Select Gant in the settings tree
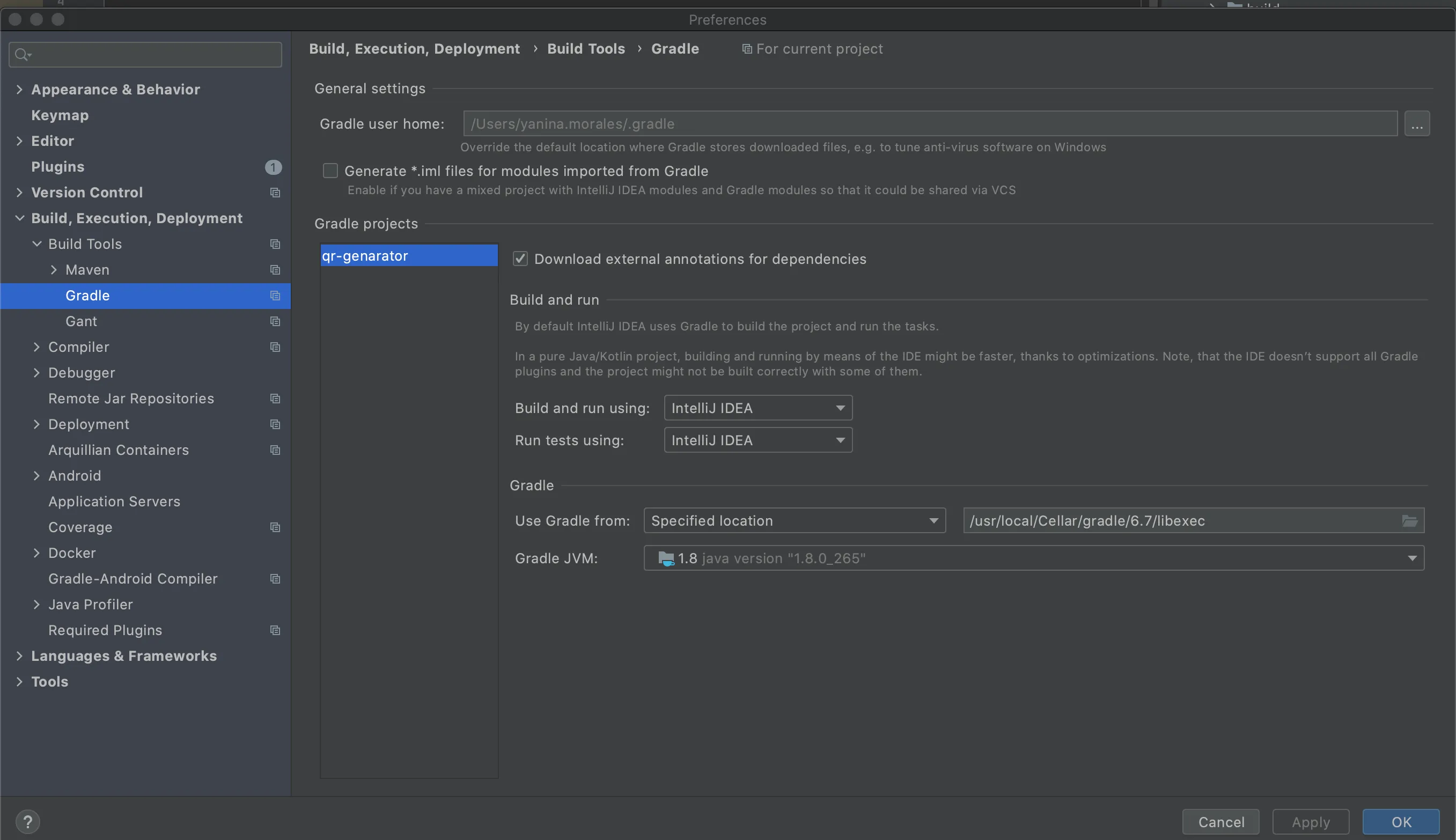Viewport: 1456px width, 840px height. tap(82, 321)
